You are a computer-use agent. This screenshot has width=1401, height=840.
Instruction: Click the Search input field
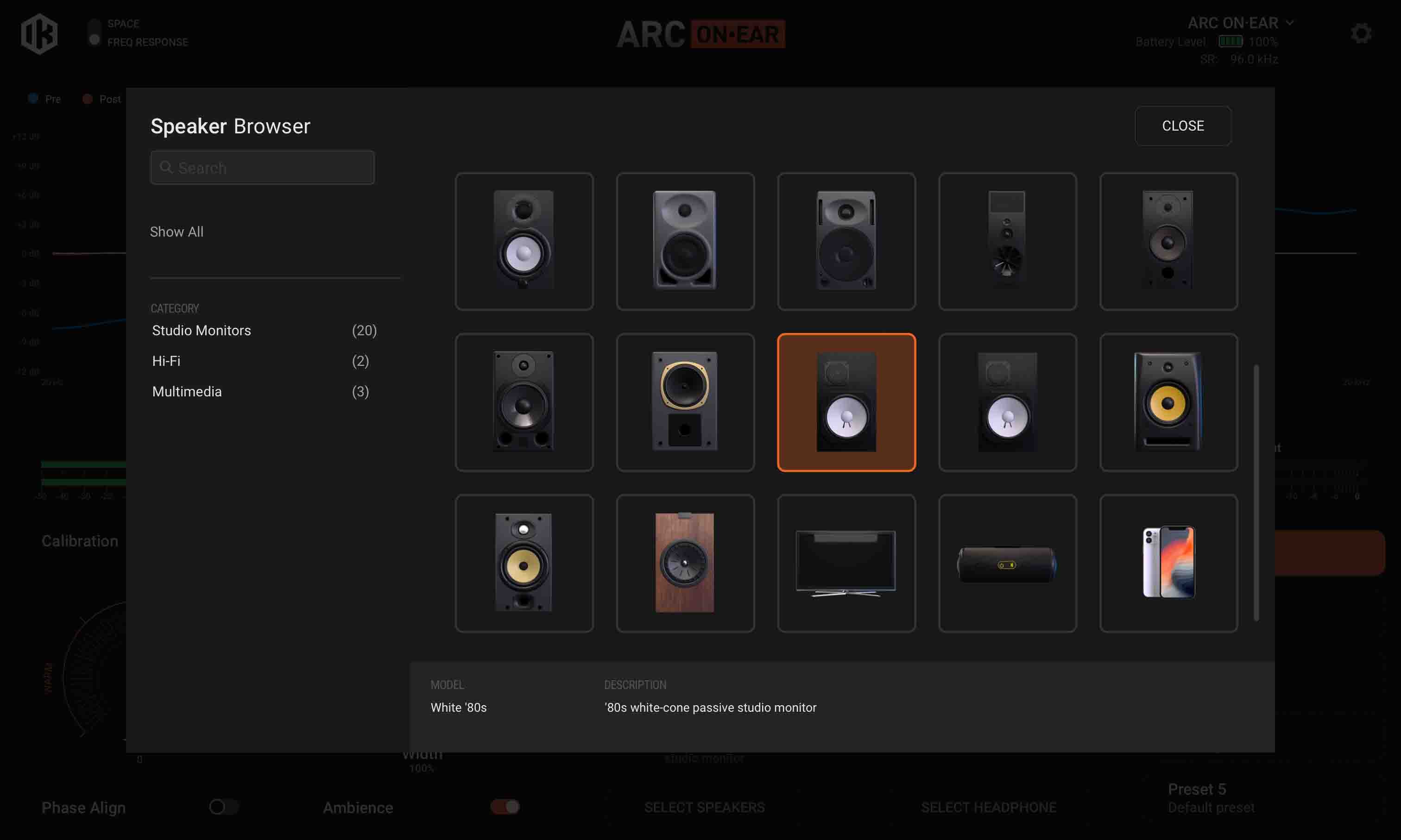tap(262, 168)
